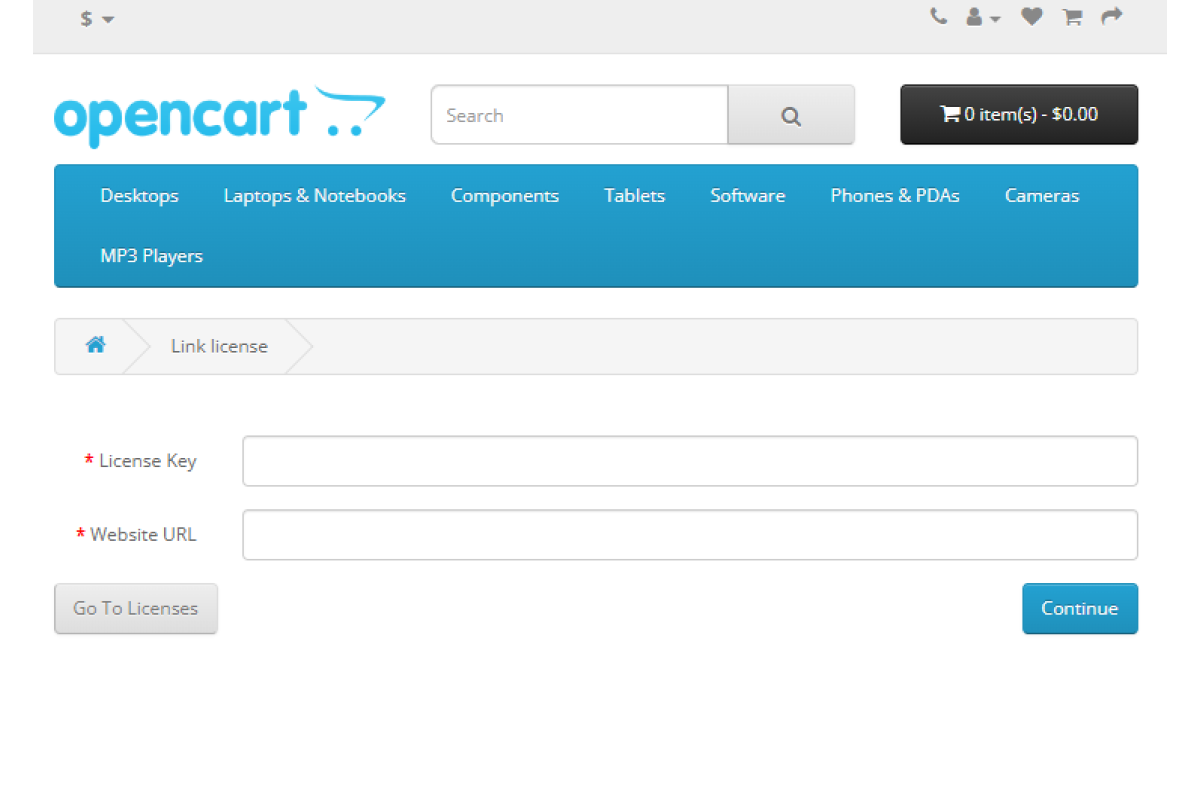The image size is (1200, 800).
Task: Open the wish list heart icon
Action: 1031,17
